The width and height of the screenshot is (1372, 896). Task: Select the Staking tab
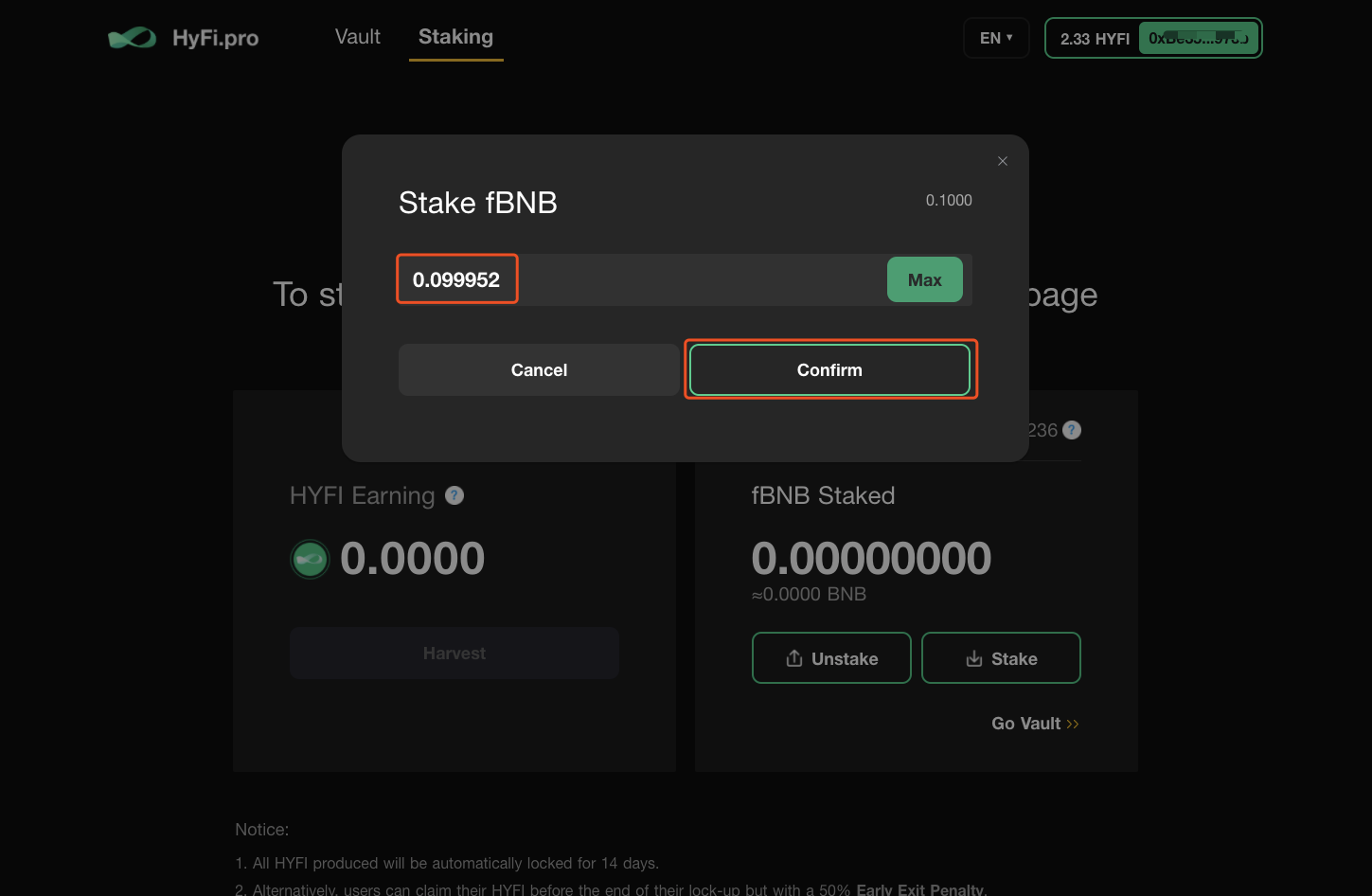coord(455,37)
